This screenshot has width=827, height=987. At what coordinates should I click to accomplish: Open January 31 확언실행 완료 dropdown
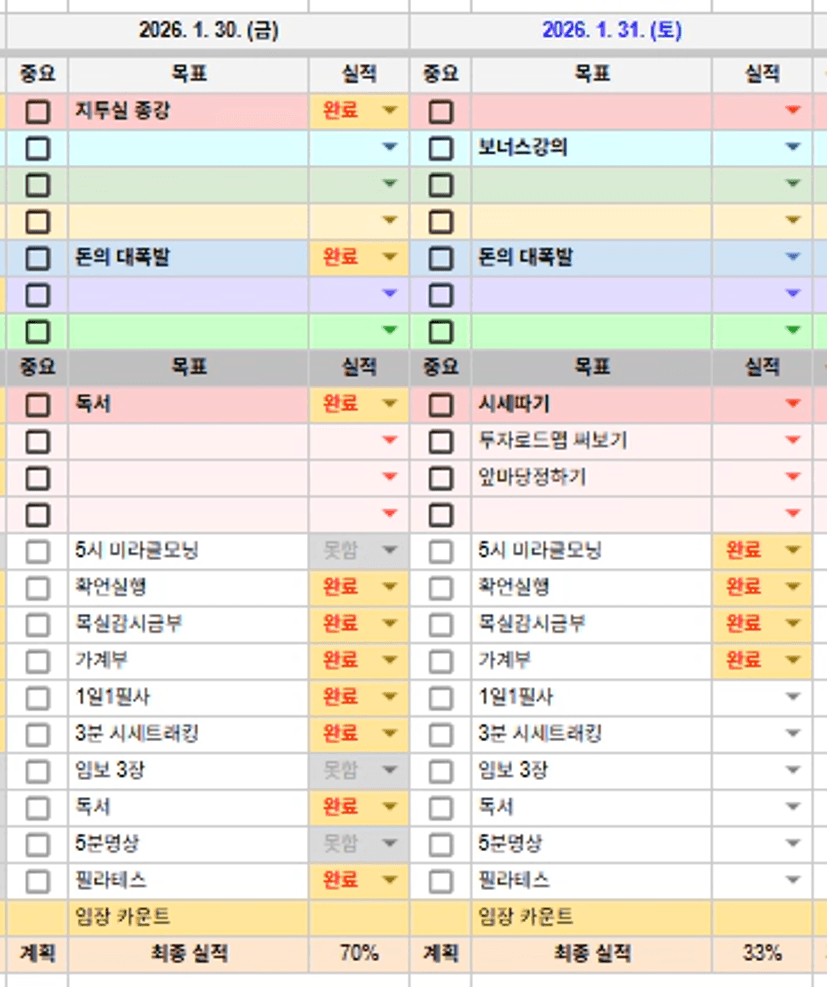coord(793,588)
